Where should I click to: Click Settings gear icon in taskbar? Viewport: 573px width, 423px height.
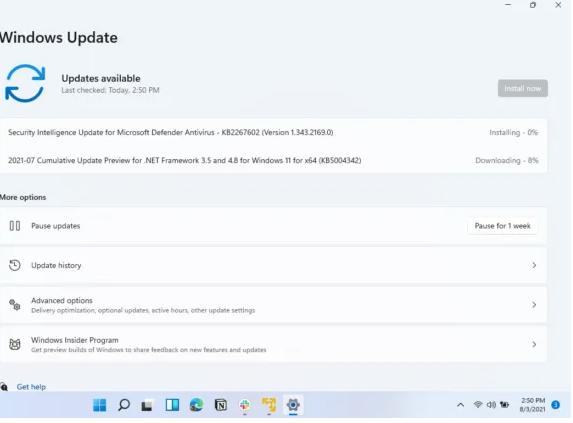tap(293, 405)
